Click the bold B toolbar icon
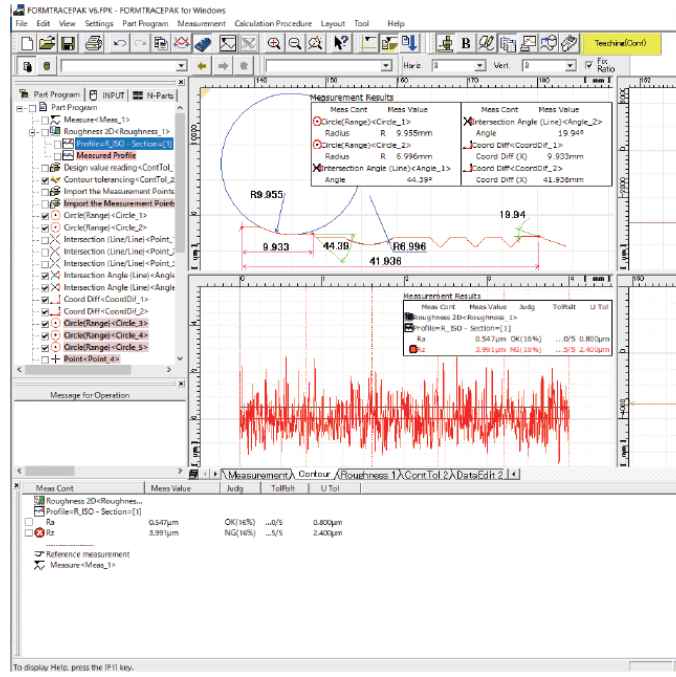 click(465, 43)
